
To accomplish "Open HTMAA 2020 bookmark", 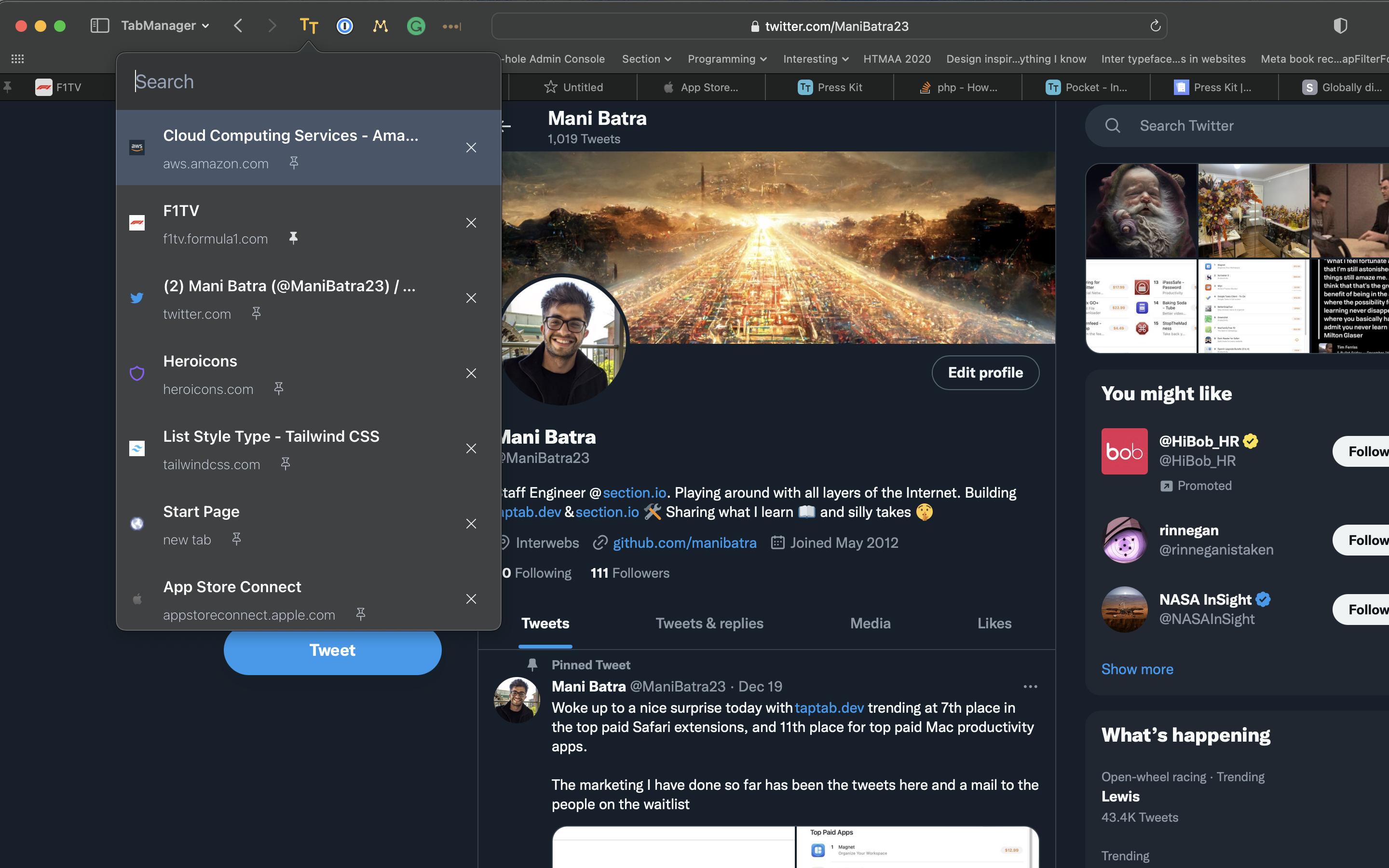I will pyautogui.click(x=897, y=58).
